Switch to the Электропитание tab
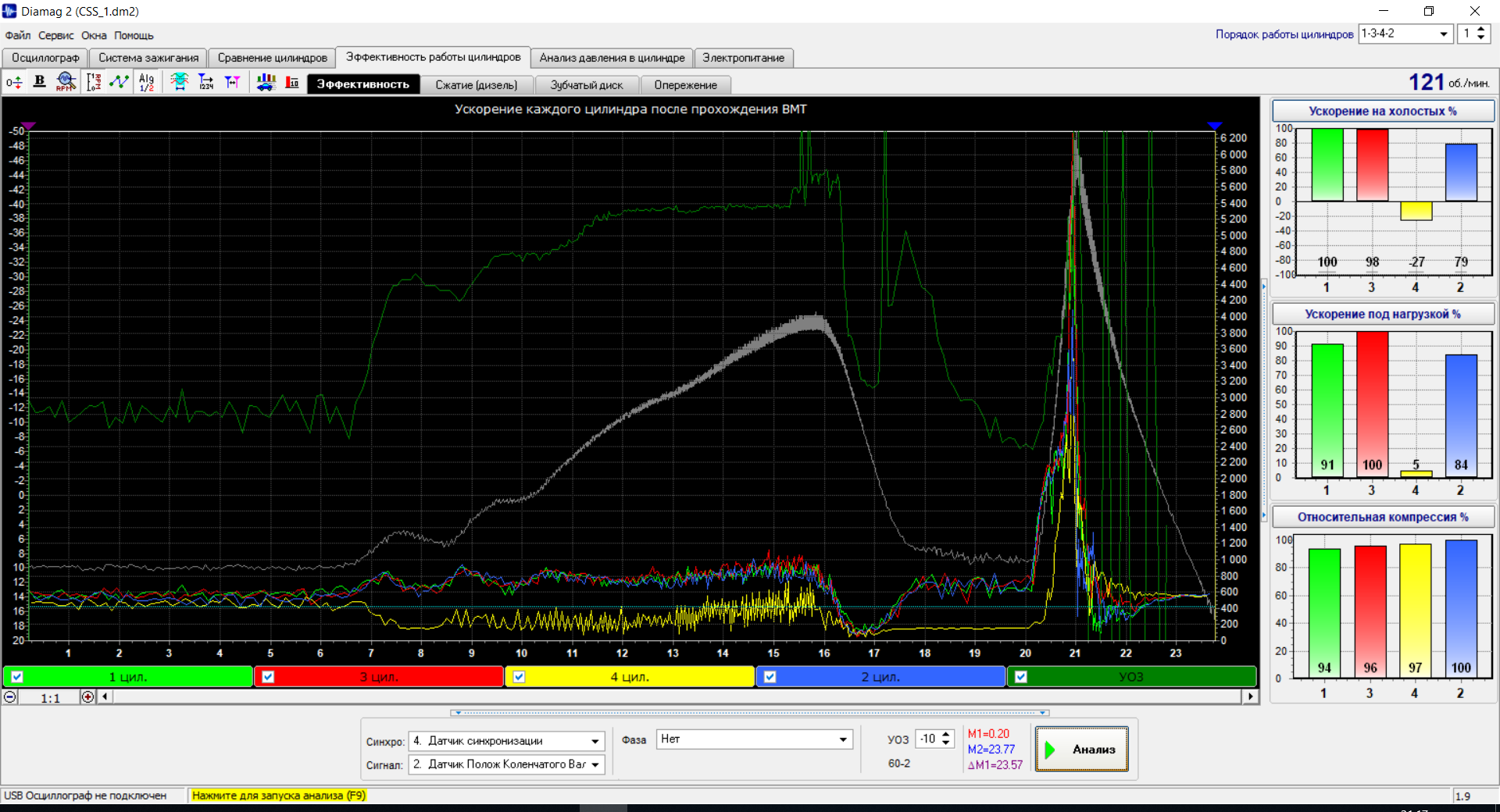Viewport: 1500px width, 812px height. [744, 58]
